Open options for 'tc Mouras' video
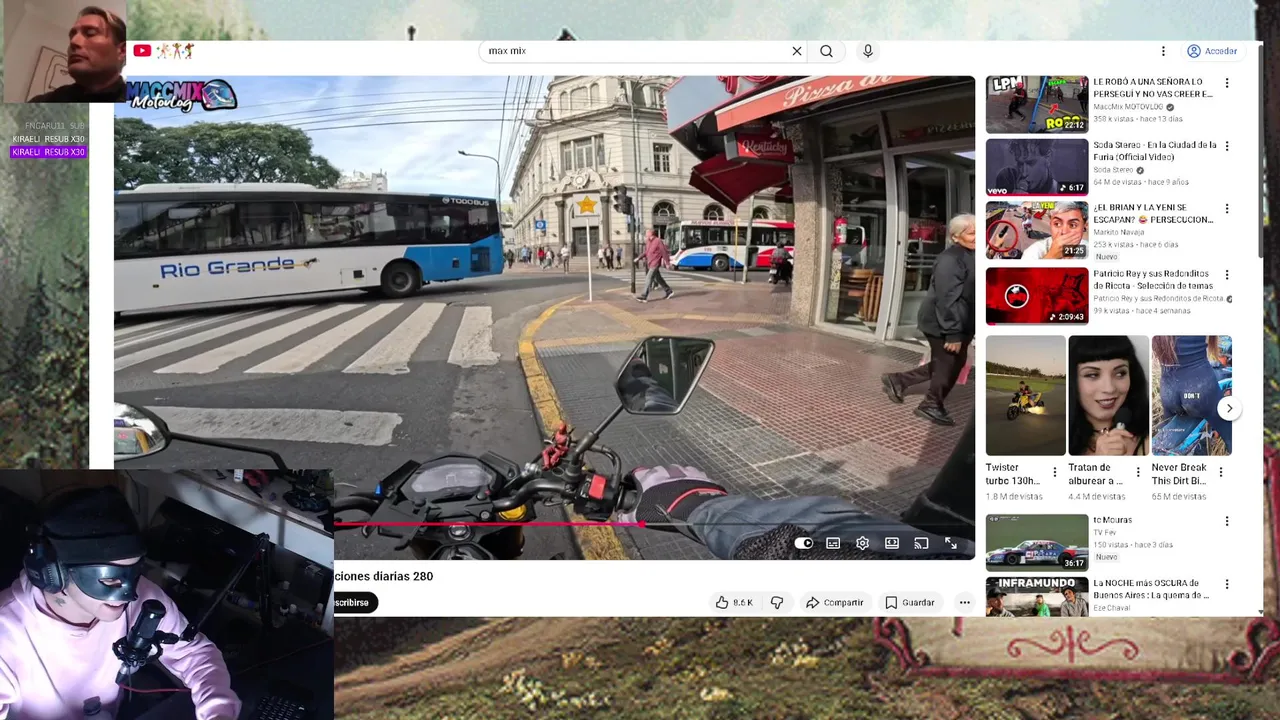The width and height of the screenshot is (1280, 720). point(1227,522)
